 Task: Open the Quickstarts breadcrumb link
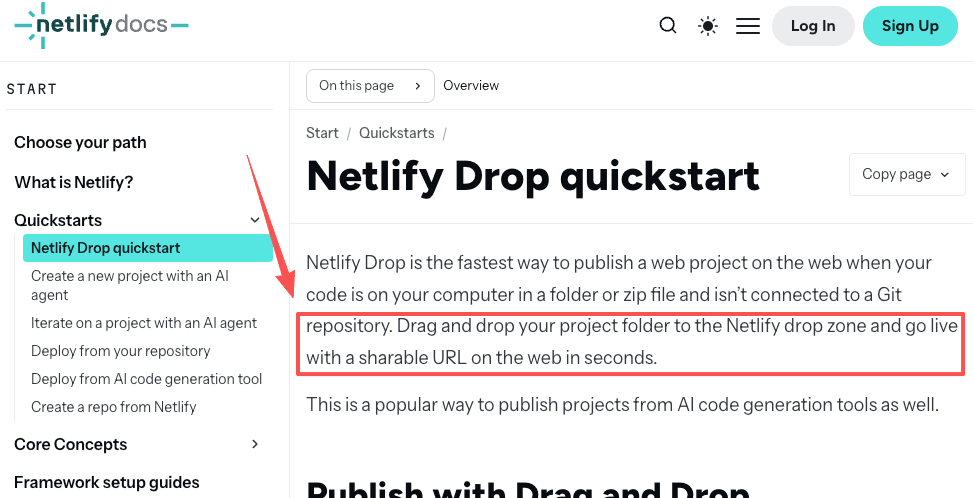[x=397, y=133]
